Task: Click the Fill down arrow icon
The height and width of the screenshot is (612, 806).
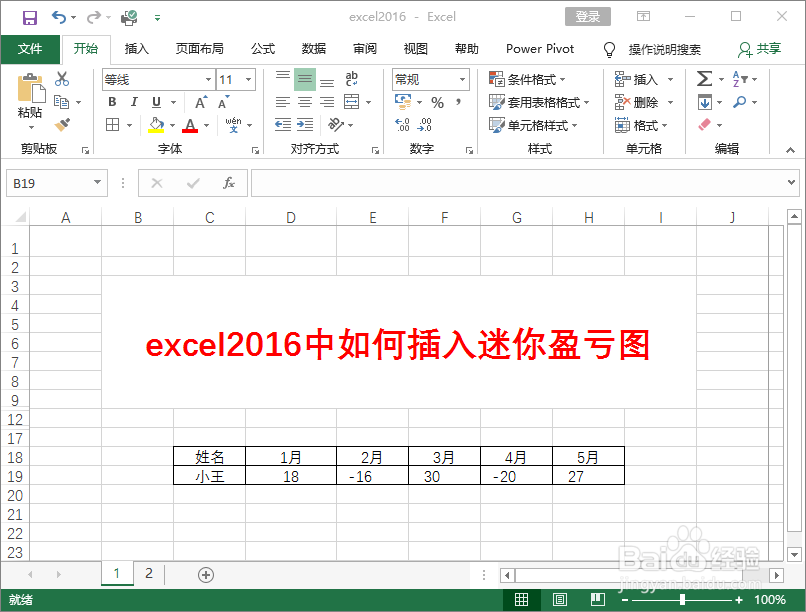Action: pyautogui.click(x=705, y=102)
